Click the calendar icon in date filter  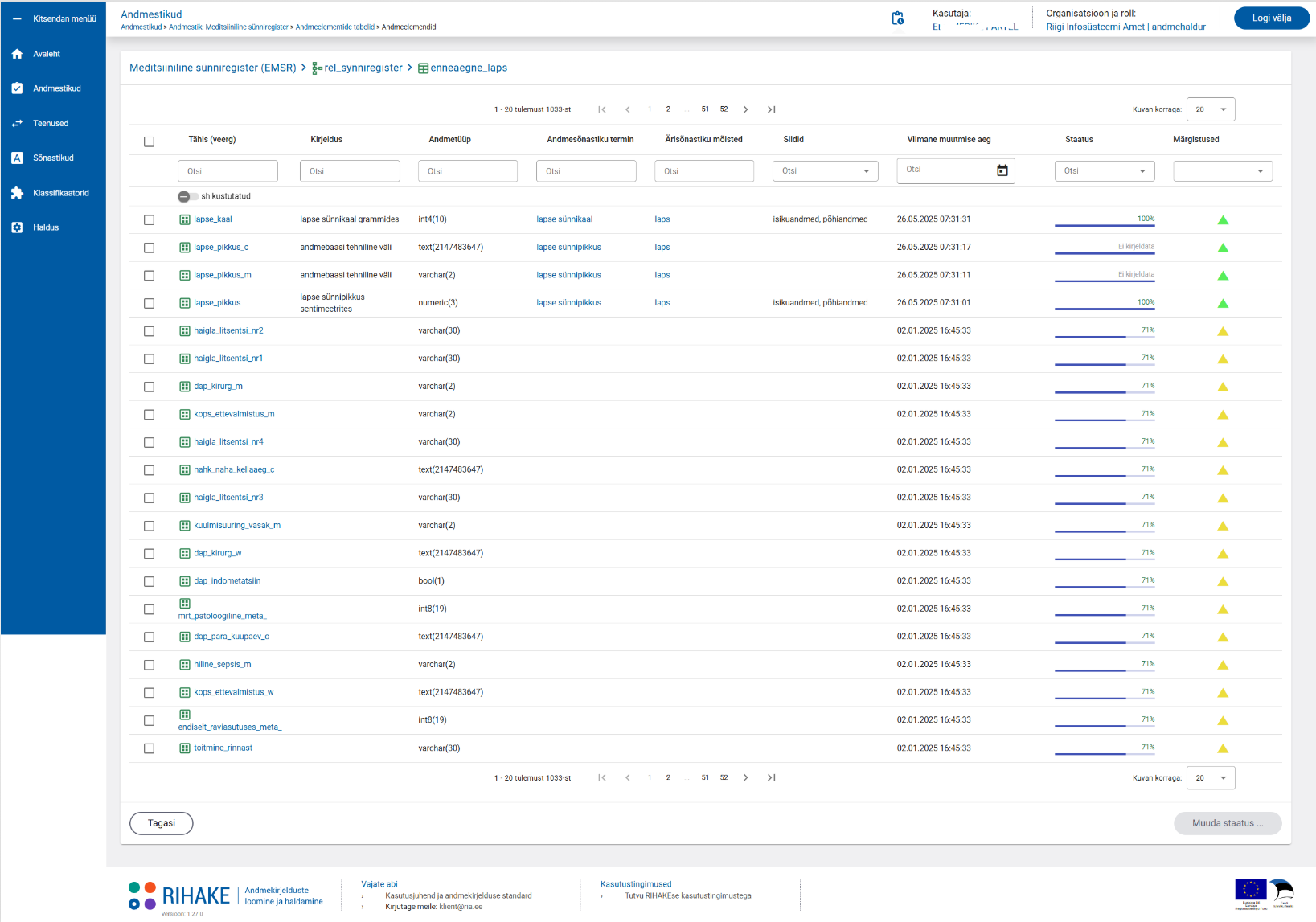pos(1002,170)
